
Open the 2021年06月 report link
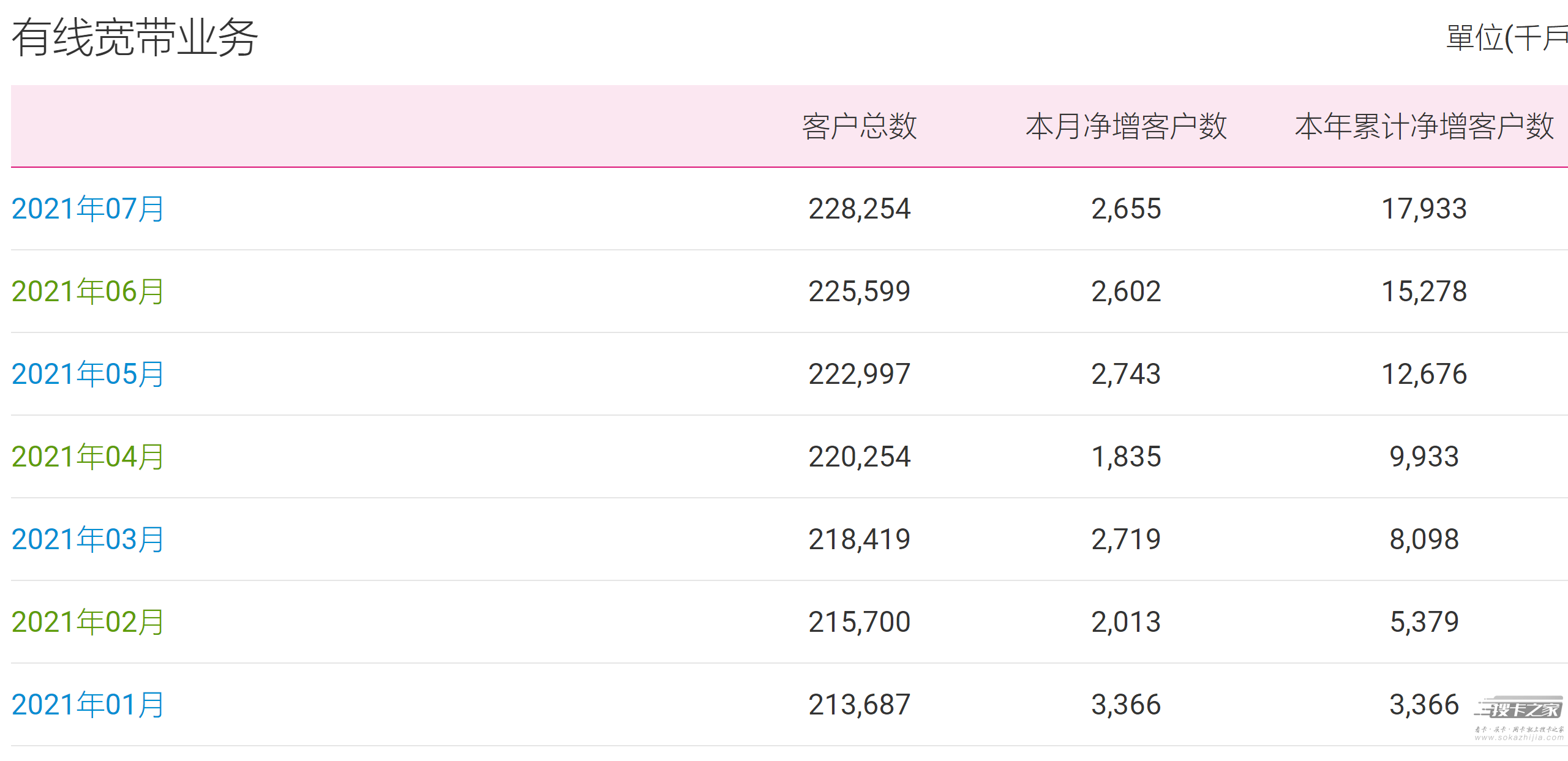[88, 291]
